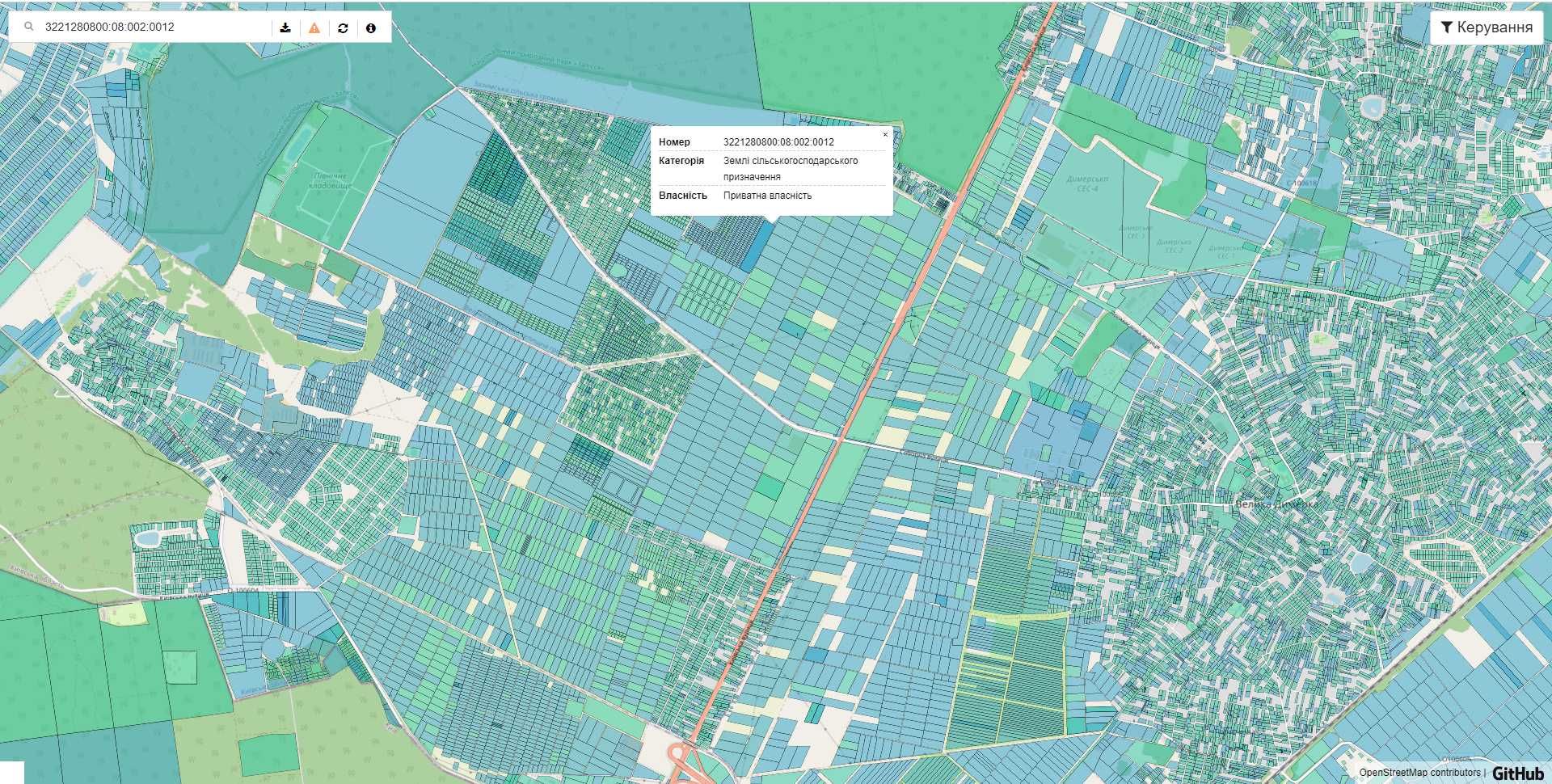Screen dimensions: 1552x784
Task: Open the OpenStreetMap contributors link
Action: pos(1419,773)
